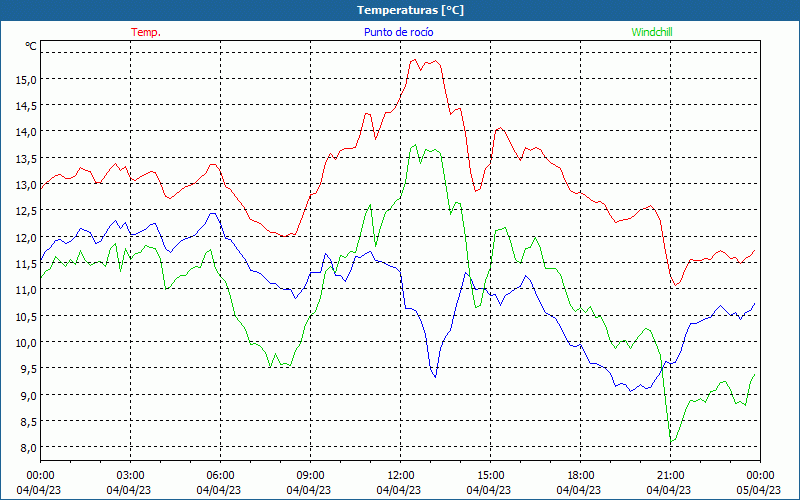Click the 12,0 y-axis label
The image size is (800, 500).
tap(26, 237)
